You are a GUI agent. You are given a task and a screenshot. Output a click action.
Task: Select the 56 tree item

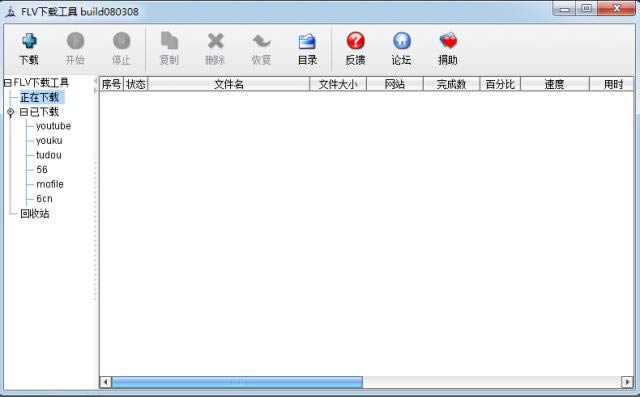[x=42, y=169]
